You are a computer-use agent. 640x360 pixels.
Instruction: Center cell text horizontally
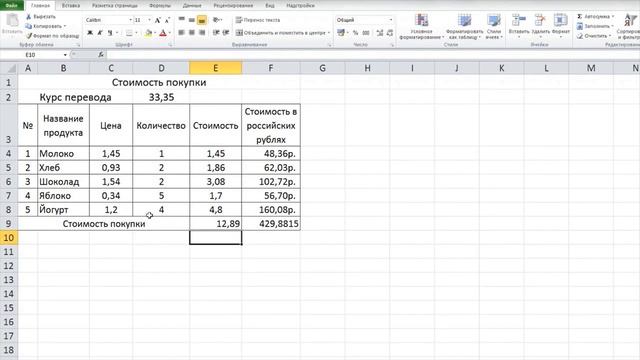click(191, 33)
